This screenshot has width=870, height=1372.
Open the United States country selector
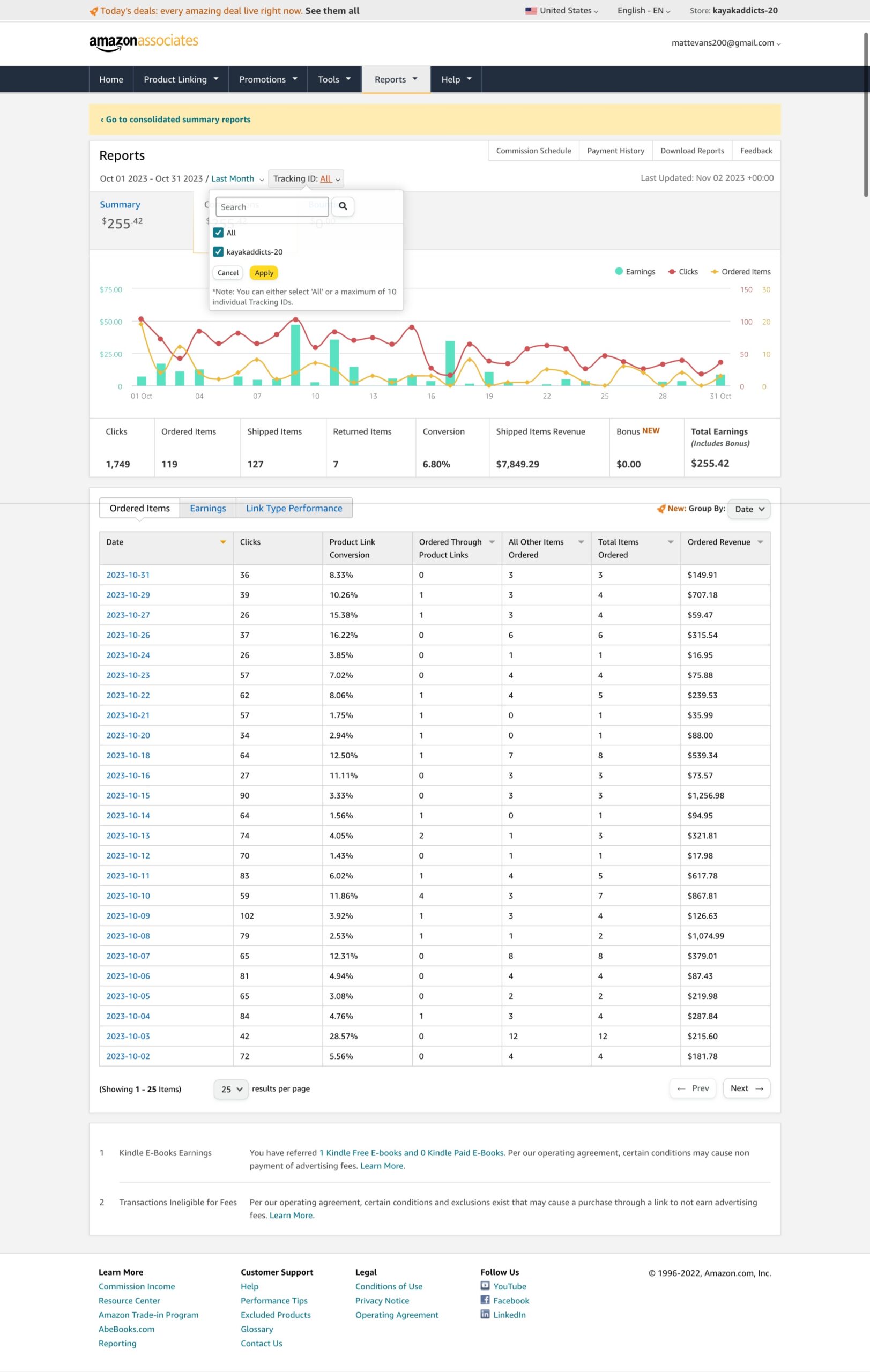coord(562,10)
